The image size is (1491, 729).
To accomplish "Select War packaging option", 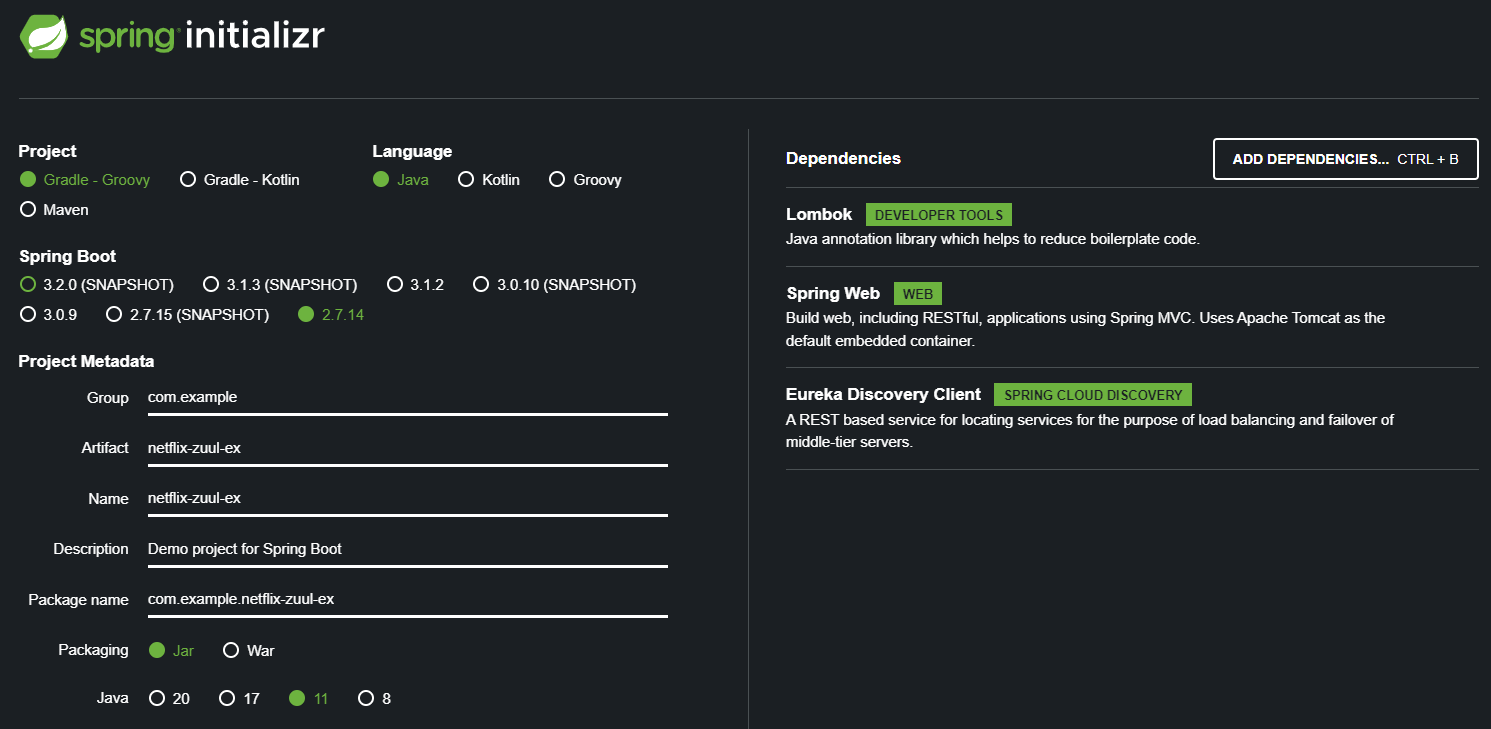I will [x=249, y=650].
